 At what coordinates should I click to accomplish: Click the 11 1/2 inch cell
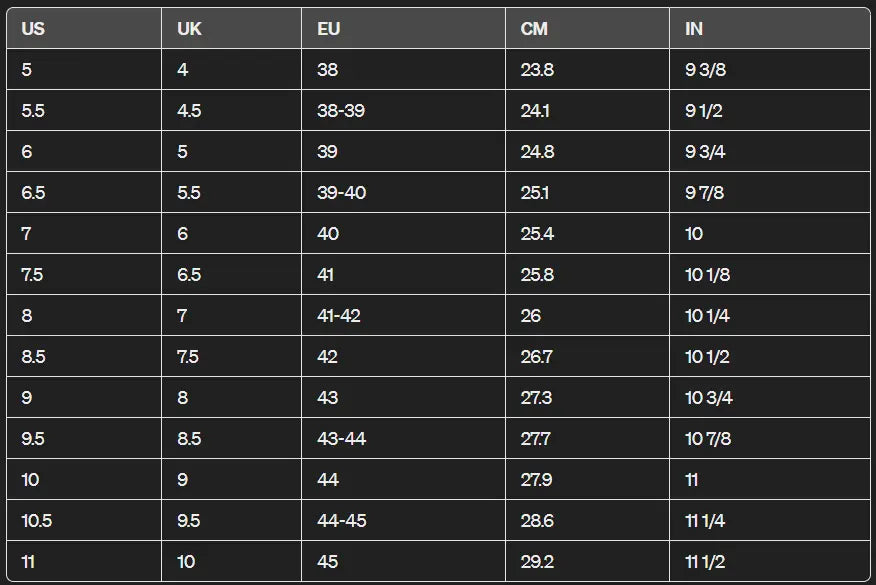tap(704, 562)
